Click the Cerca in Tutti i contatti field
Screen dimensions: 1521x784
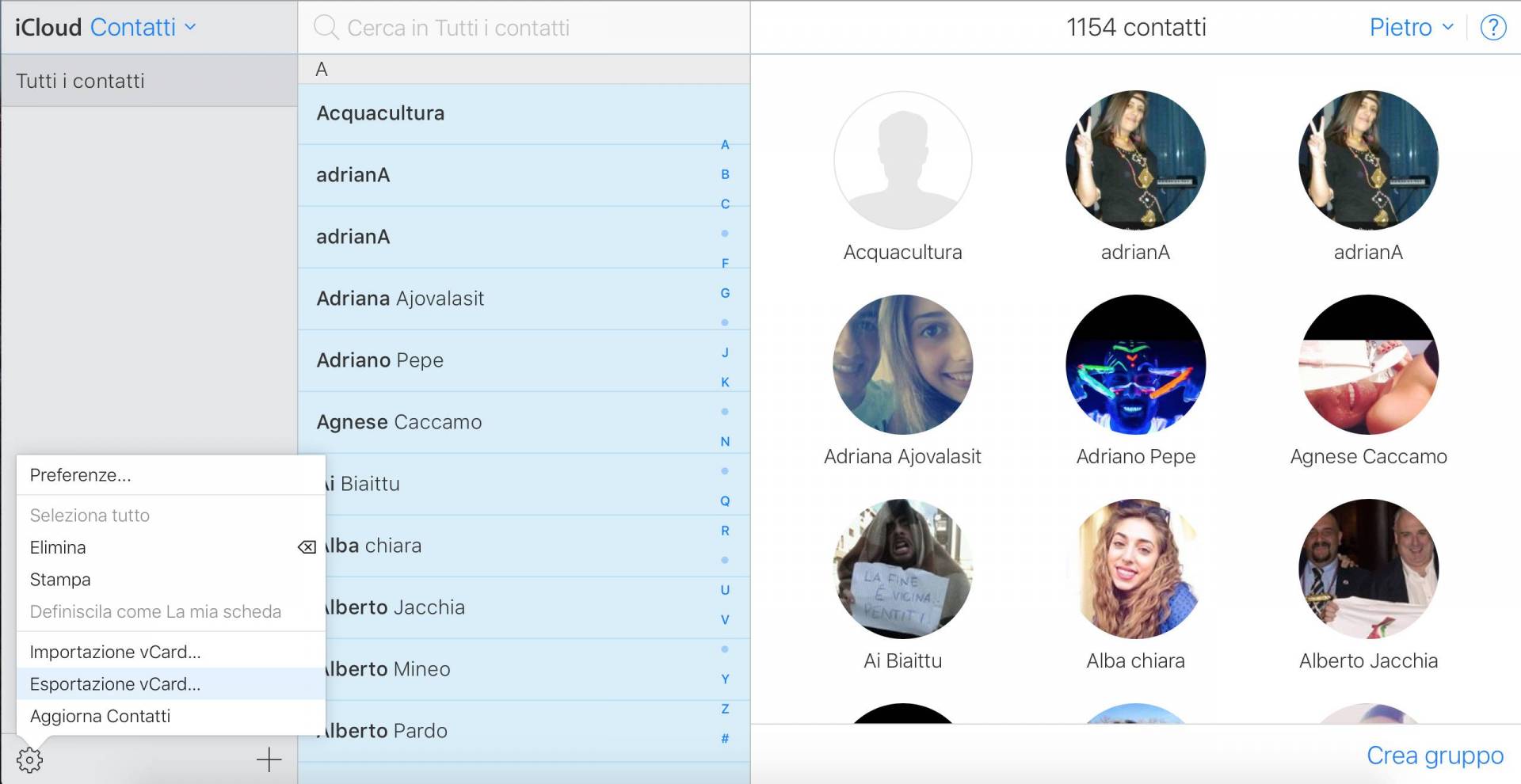click(524, 28)
